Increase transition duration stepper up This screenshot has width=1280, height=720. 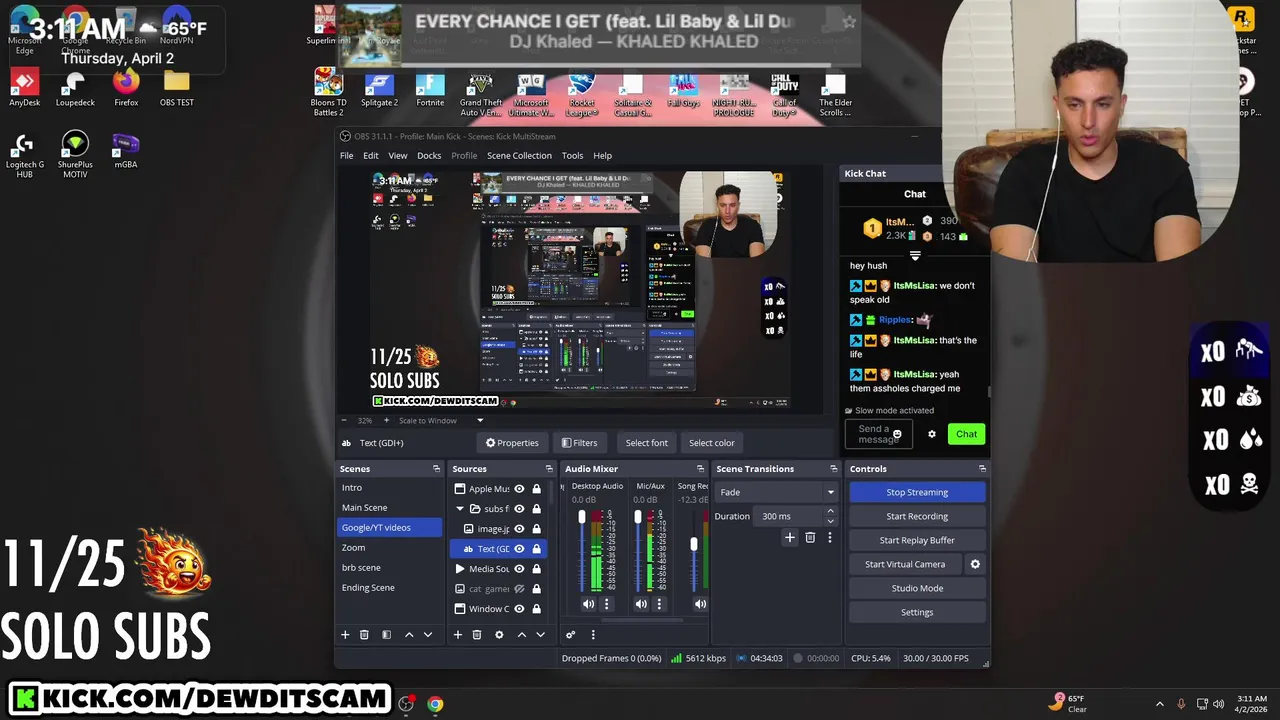pyautogui.click(x=830, y=511)
